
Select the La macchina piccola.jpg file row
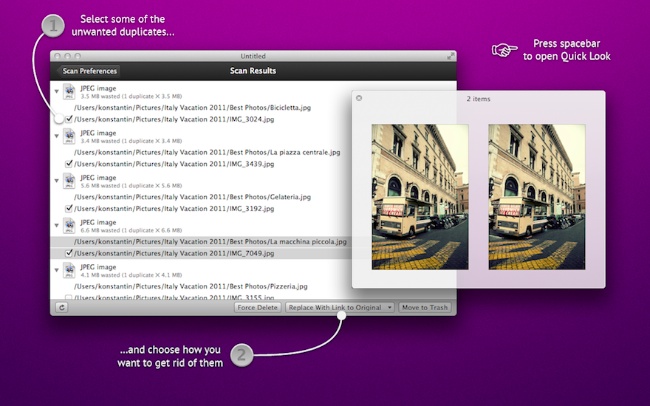[x=210, y=242]
